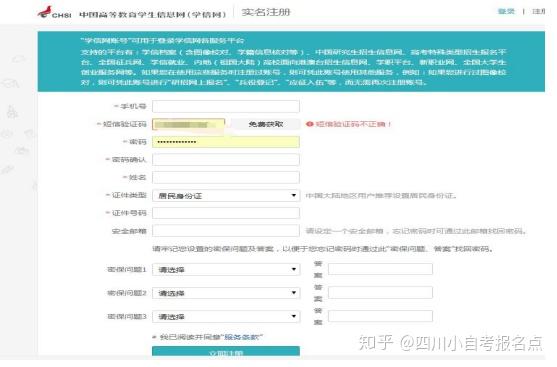Select the 手机号 phone number field
The image size is (557, 367).
coord(226,106)
